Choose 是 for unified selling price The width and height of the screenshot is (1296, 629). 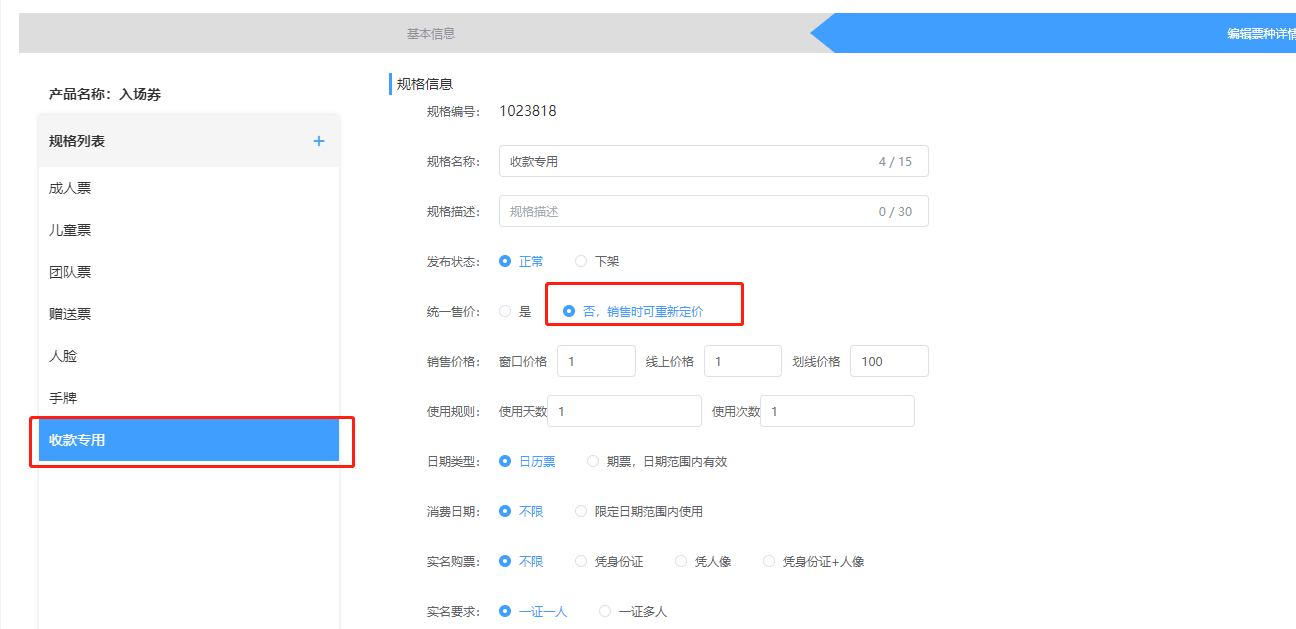[506, 311]
